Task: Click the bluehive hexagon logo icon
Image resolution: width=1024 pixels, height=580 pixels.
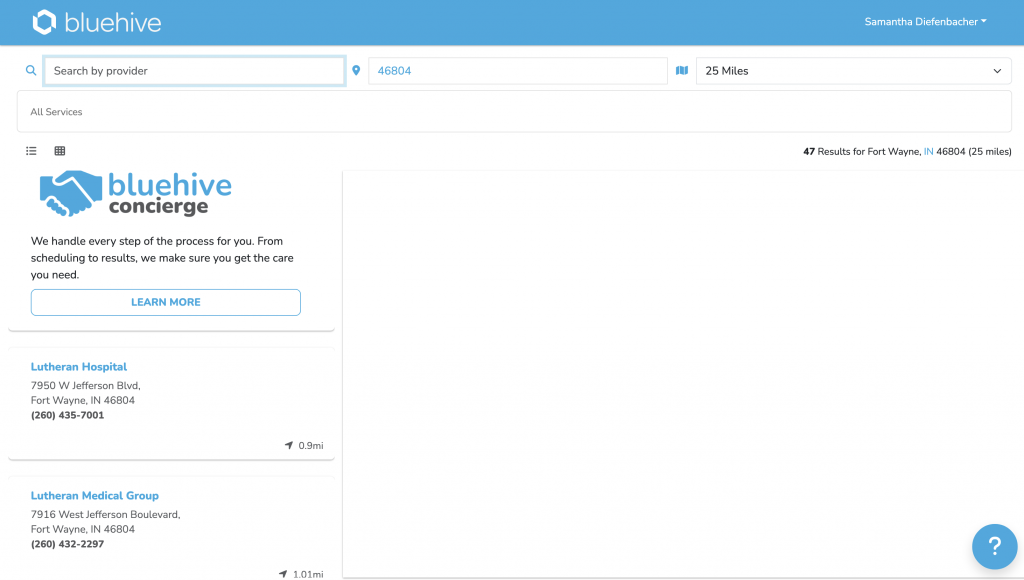Action: click(44, 22)
